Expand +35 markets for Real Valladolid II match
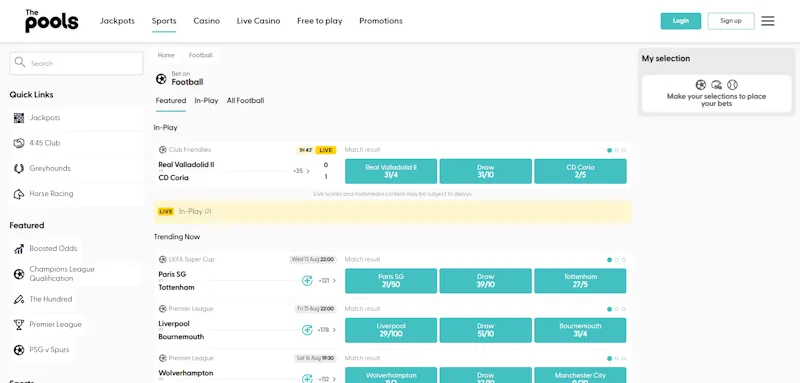 coord(301,171)
